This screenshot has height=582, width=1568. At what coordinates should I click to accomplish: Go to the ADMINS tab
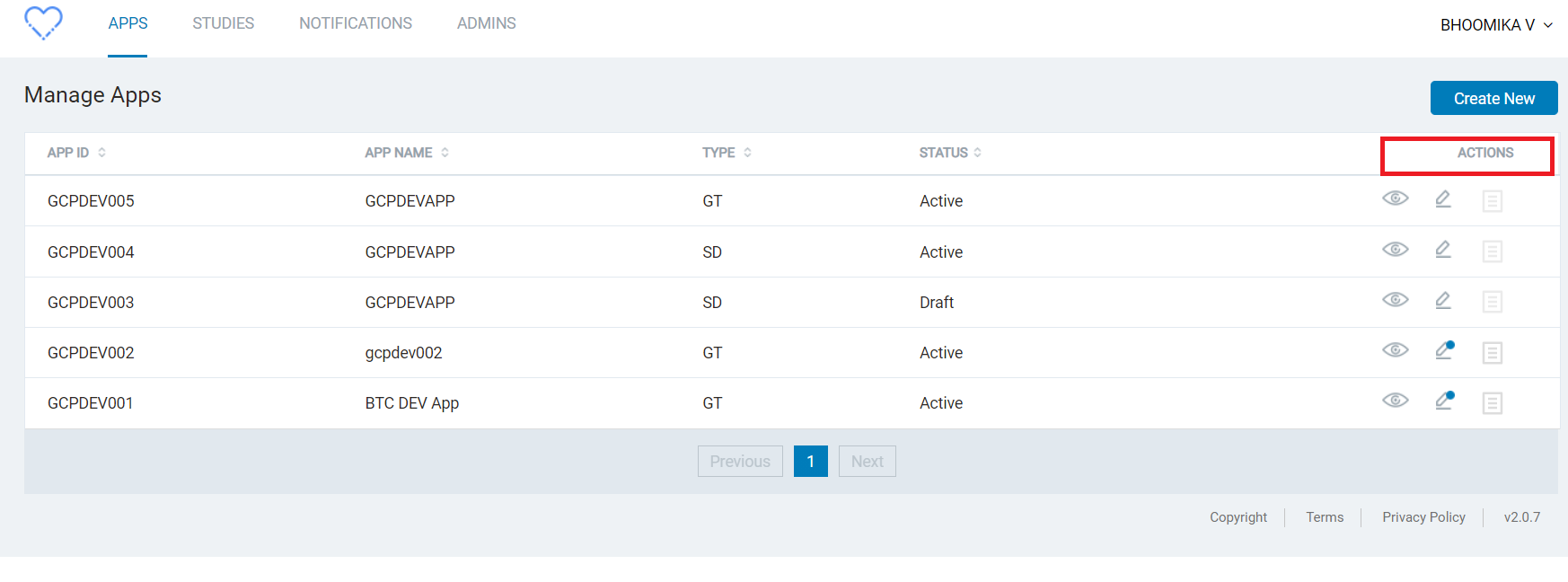pyautogui.click(x=486, y=23)
